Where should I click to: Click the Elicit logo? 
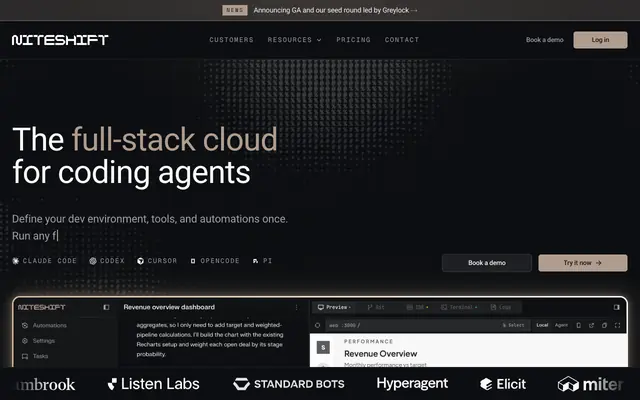[503, 384]
